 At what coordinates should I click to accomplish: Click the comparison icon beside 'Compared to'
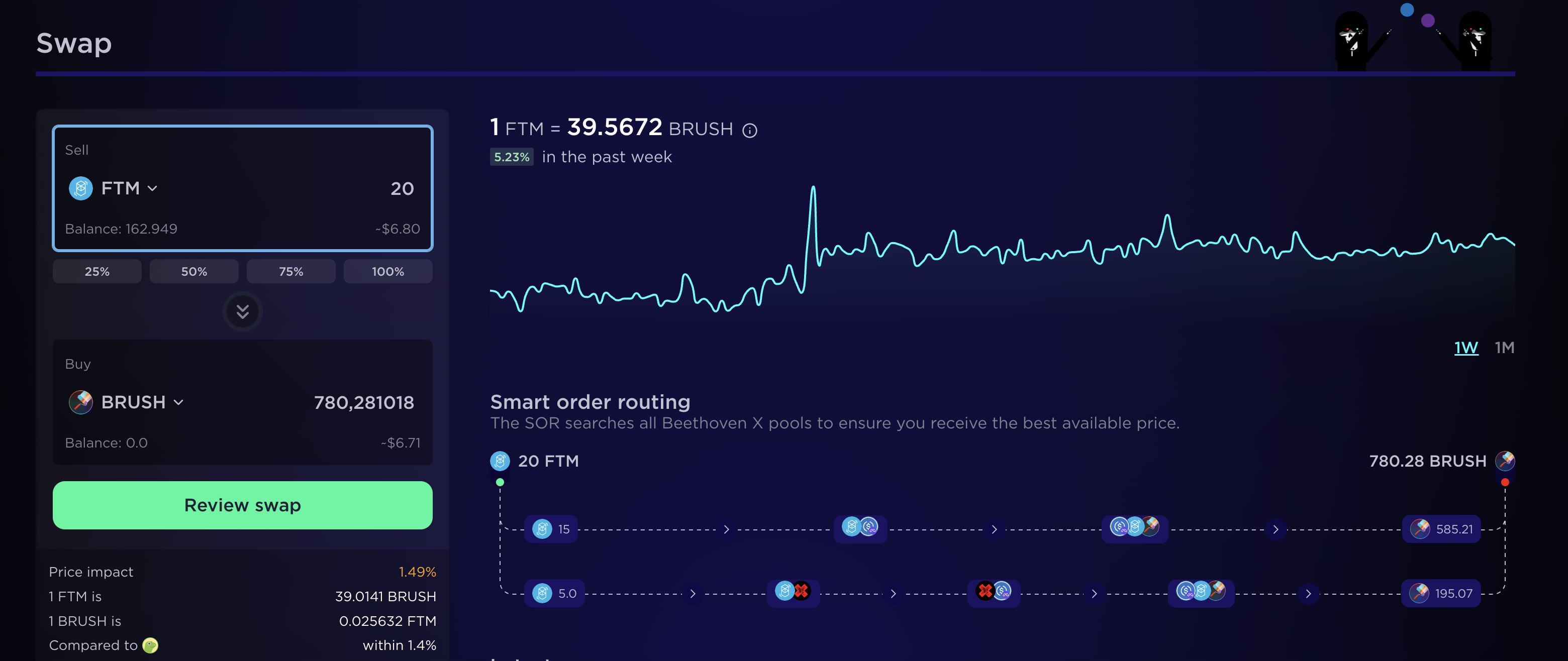[150, 645]
